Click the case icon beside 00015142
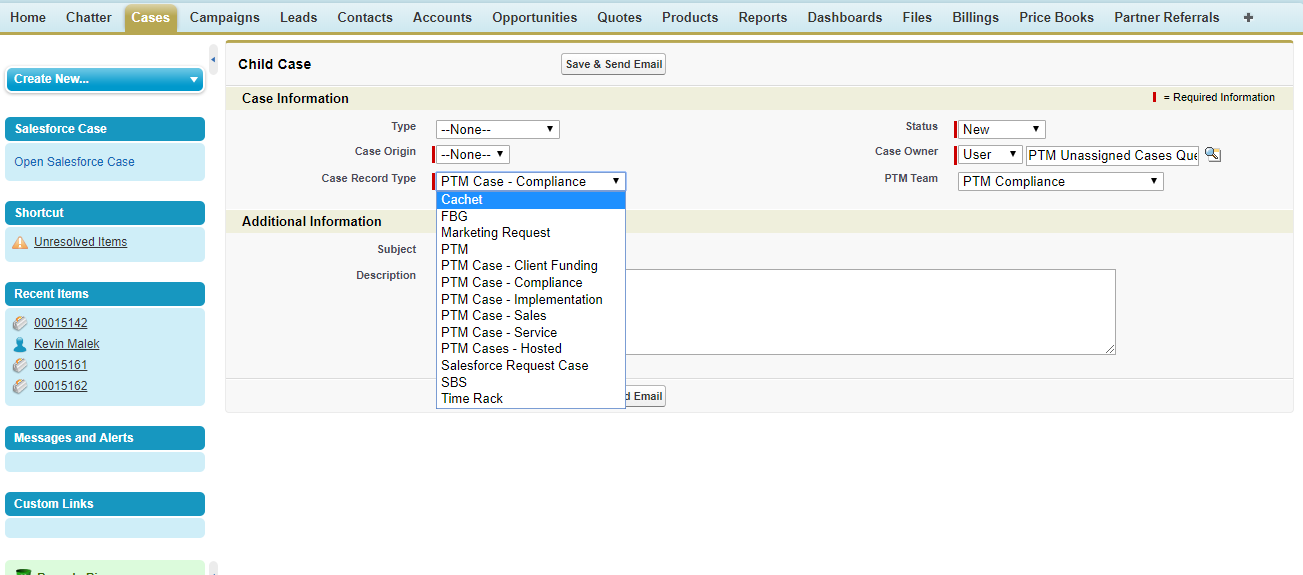The height and width of the screenshot is (575, 1303). 20,323
